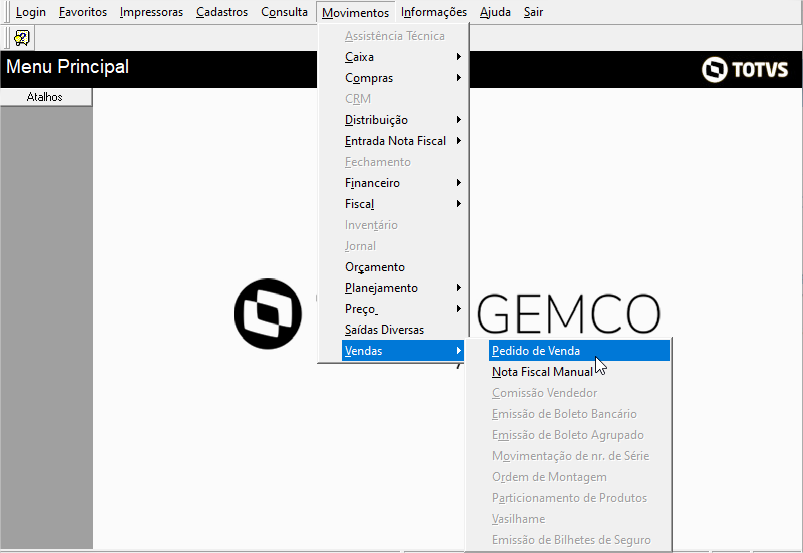The image size is (803, 553).
Task: Expand the Financeiro submenu
Action: (403, 183)
